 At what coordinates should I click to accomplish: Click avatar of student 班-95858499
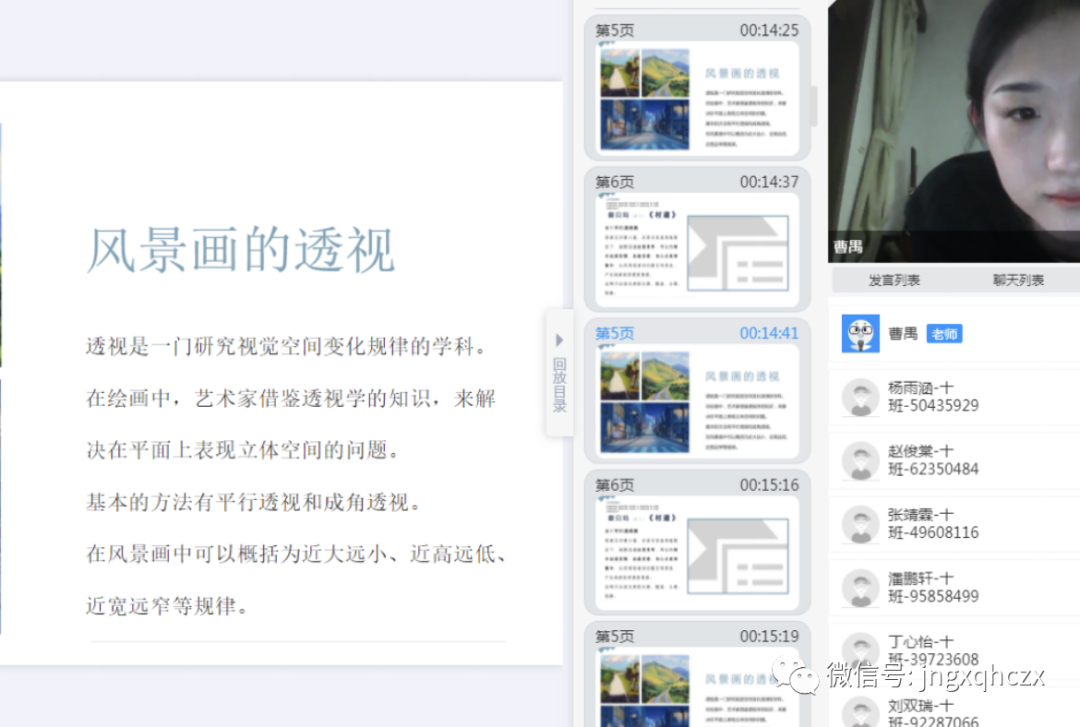point(860,588)
